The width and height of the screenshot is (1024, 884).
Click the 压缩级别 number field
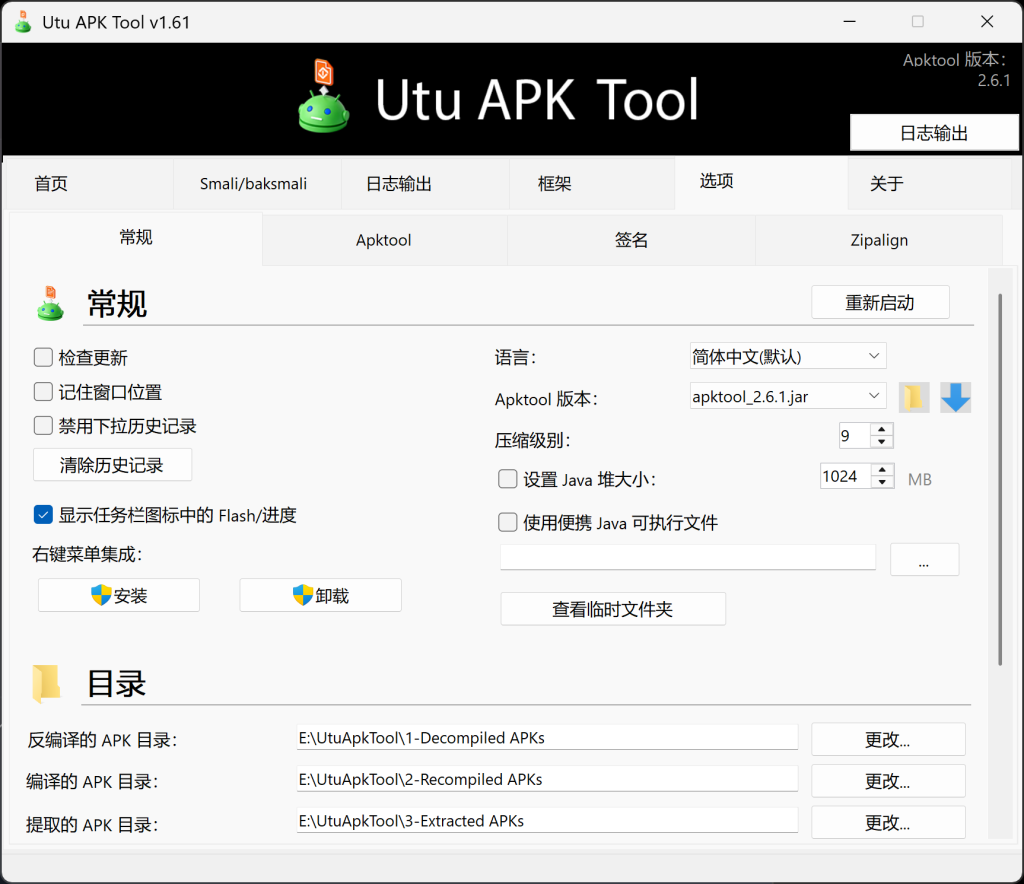(855, 435)
